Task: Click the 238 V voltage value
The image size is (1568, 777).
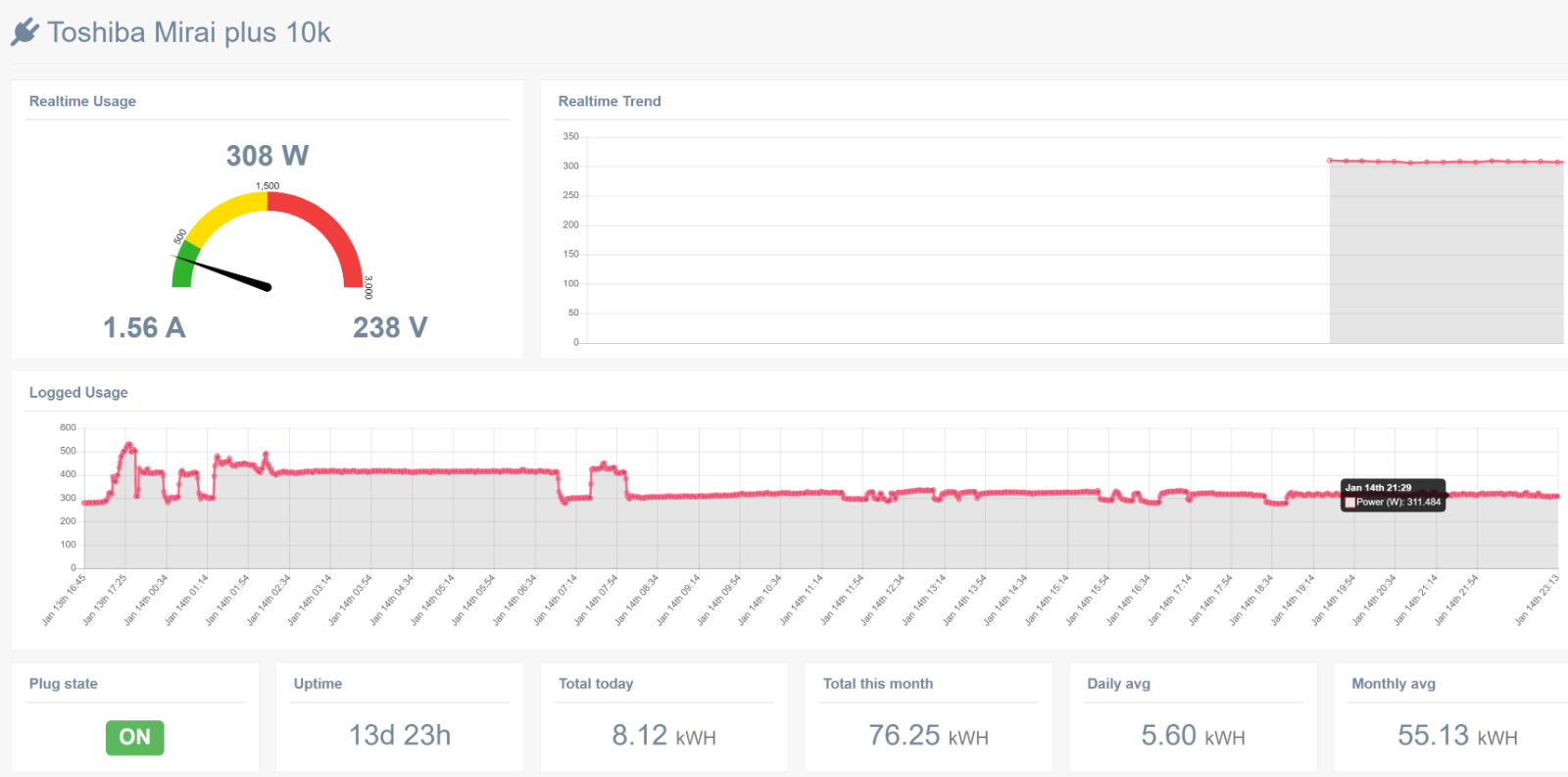Action: [390, 327]
